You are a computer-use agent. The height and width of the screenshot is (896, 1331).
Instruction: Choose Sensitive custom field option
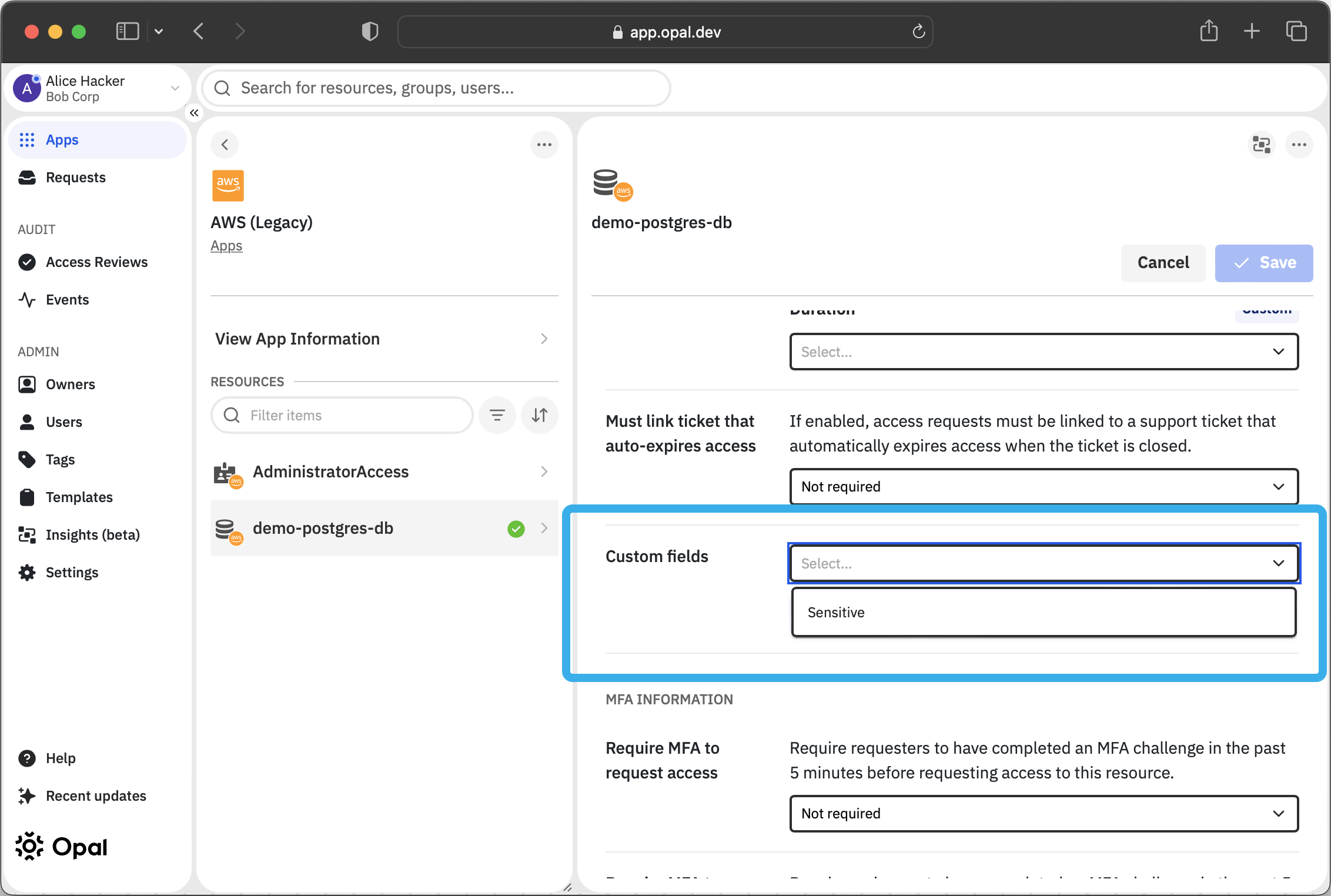pos(1044,612)
